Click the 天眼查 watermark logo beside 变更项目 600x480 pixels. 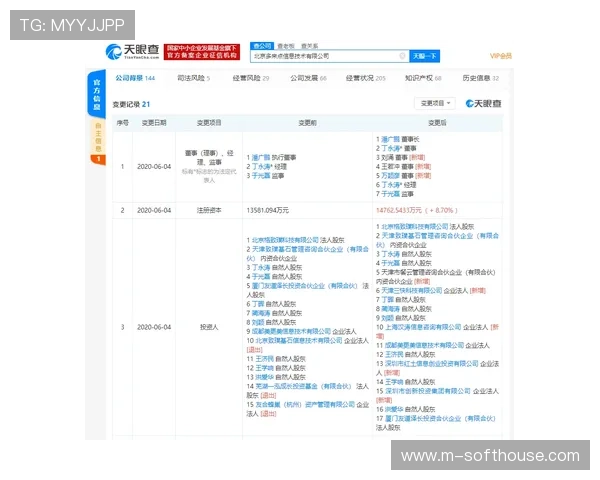pos(483,103)
